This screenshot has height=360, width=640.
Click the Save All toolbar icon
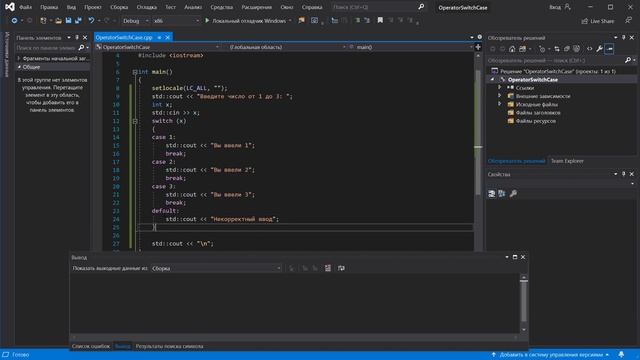click(78, 20)
